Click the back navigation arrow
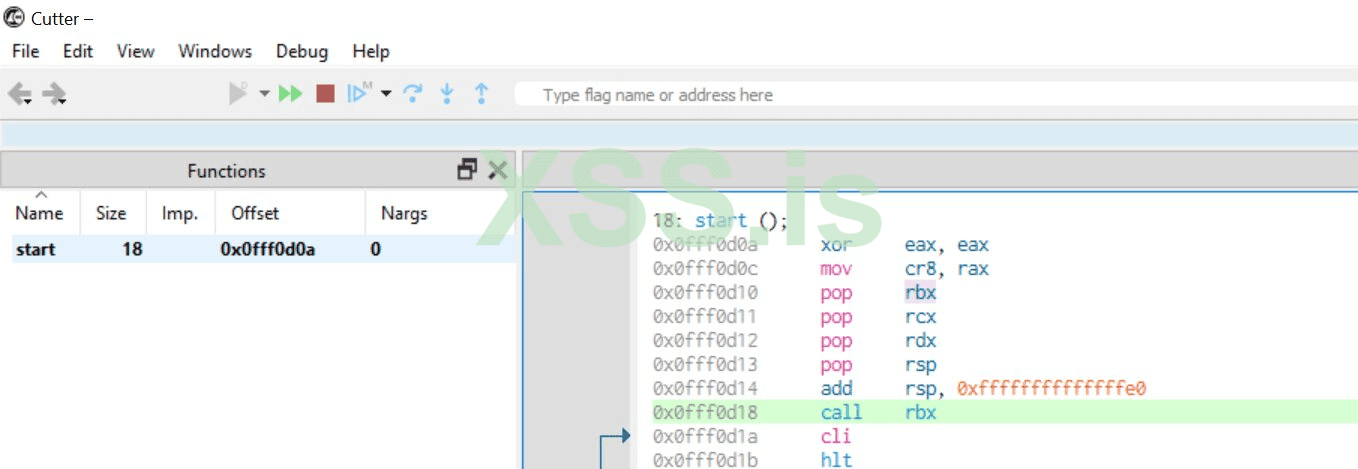This screenshot has width=1358, height=469. pos(19,94)
